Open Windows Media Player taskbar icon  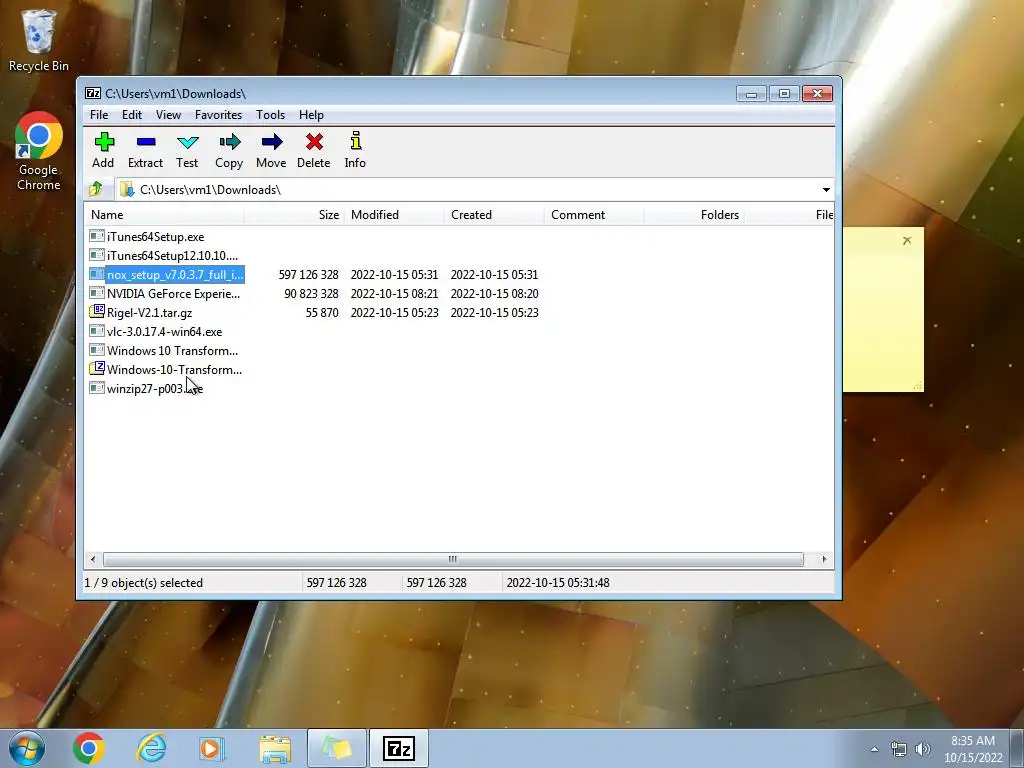click(212, 748)
